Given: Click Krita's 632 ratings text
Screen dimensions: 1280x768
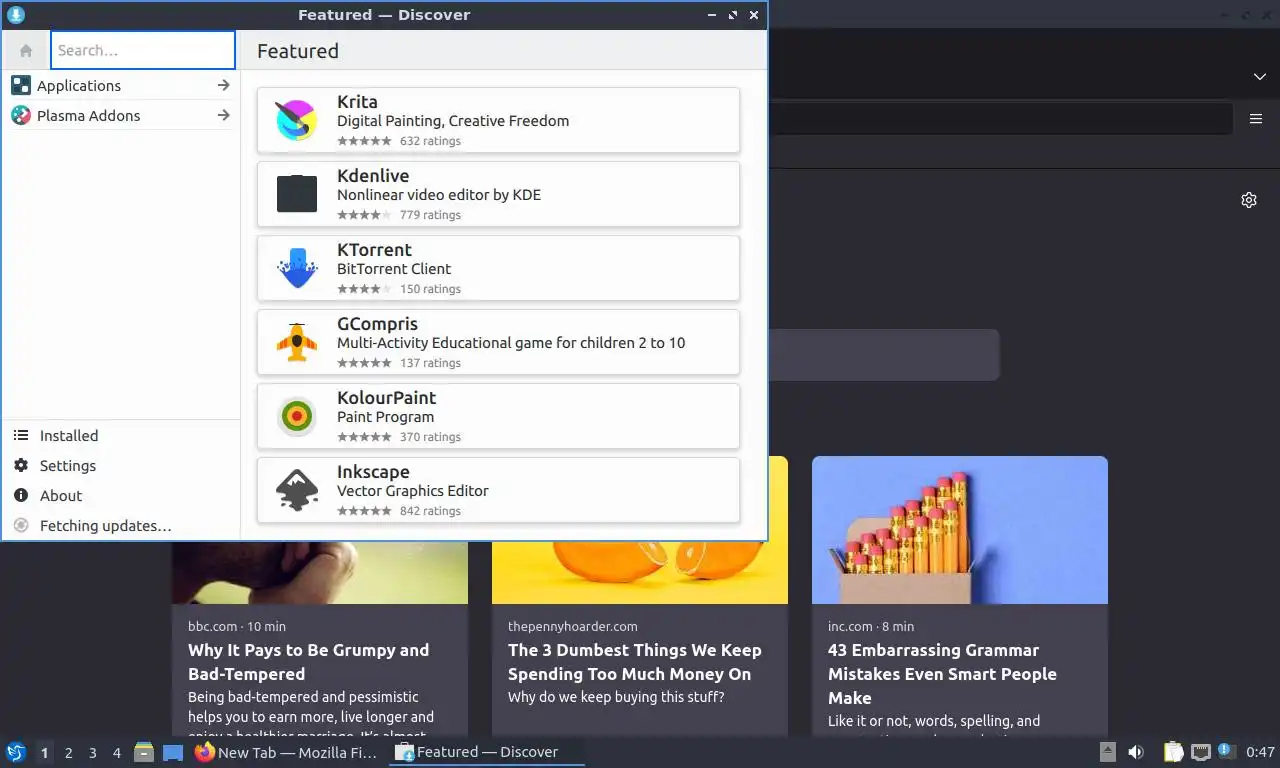Looking at the screenshot, I should pyautogui.click(x=430, y=141).
